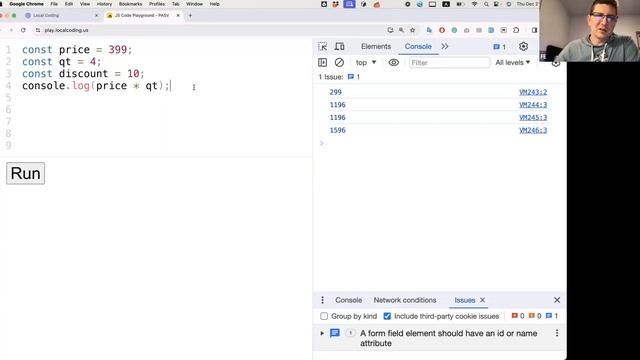Open the History menu
640x360 pixels.
click(104, 4)
